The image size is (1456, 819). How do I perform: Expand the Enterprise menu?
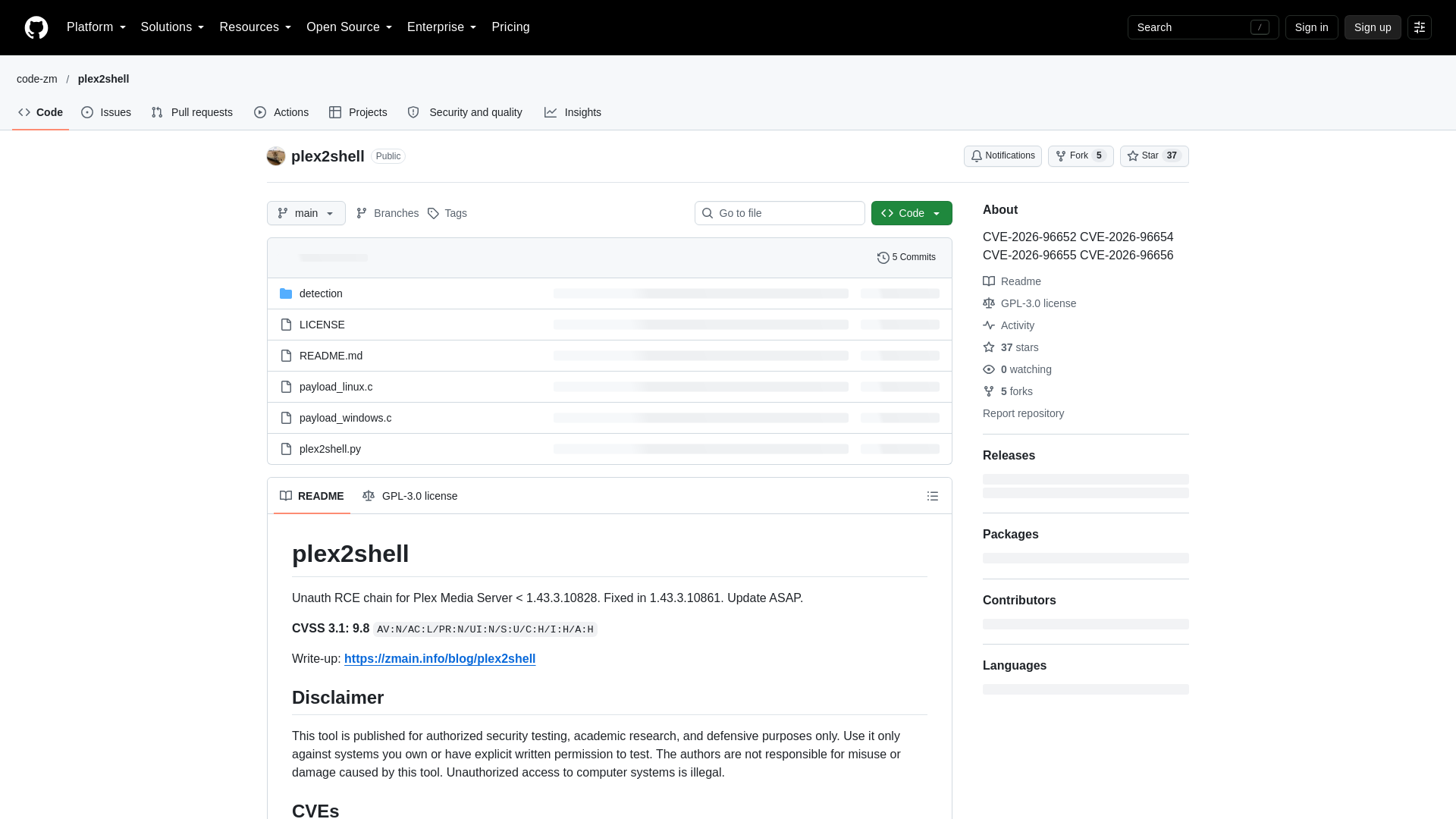[x=441, y=27]
